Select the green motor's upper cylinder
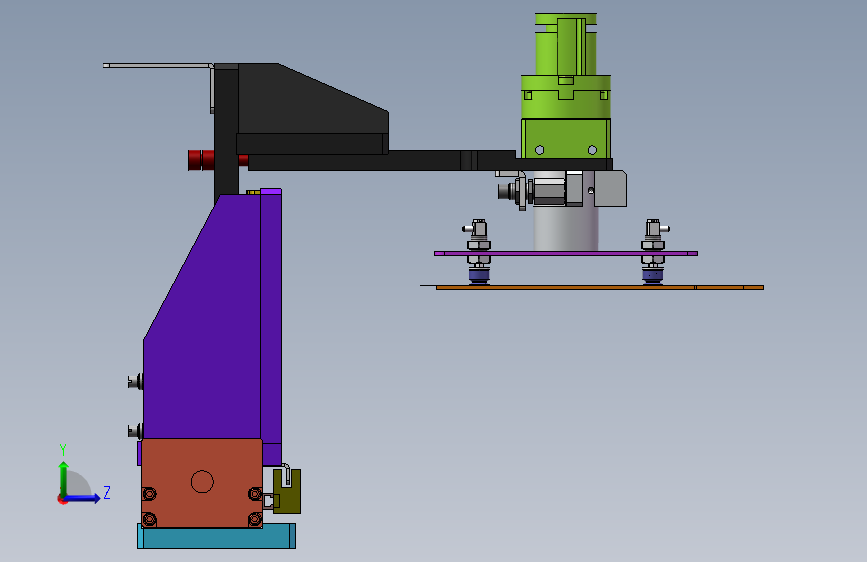The height and width of the screenshot is (562, 867). [565, 44]
